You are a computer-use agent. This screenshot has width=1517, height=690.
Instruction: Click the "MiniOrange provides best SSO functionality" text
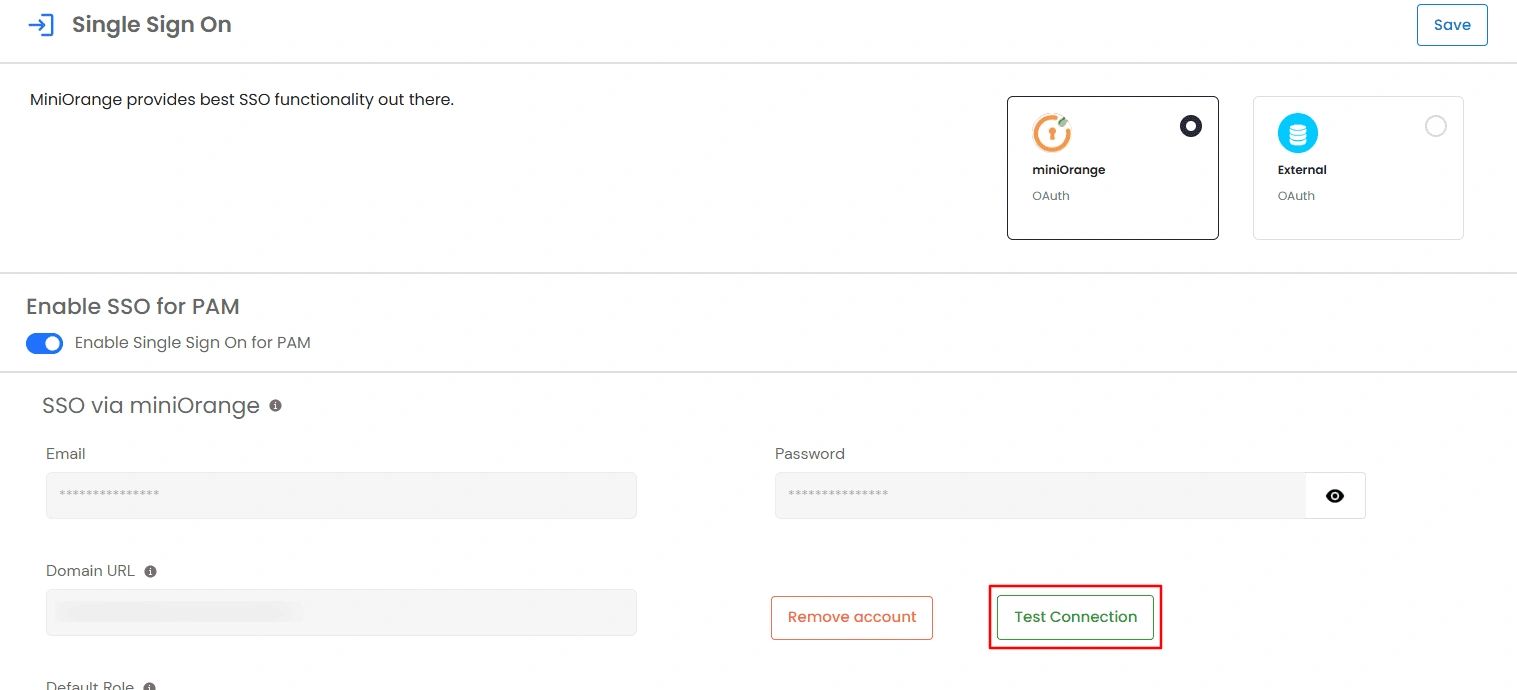pos(242,100)
